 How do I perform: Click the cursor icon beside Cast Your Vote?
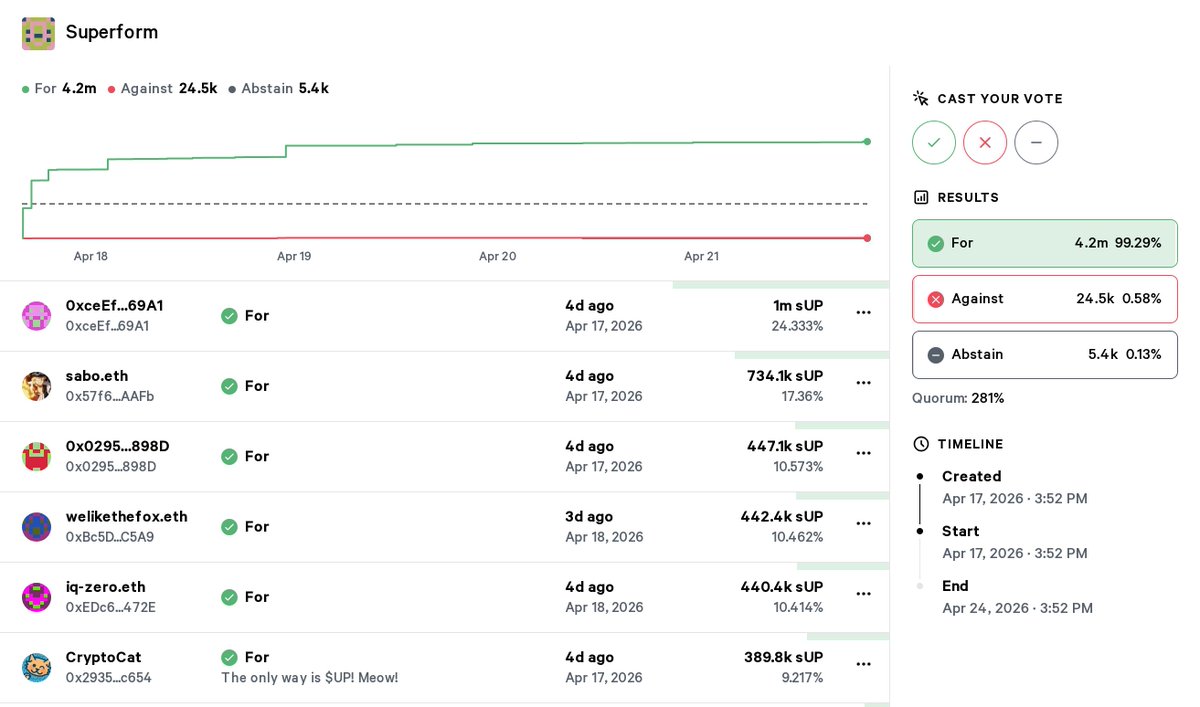click(921, 98)
